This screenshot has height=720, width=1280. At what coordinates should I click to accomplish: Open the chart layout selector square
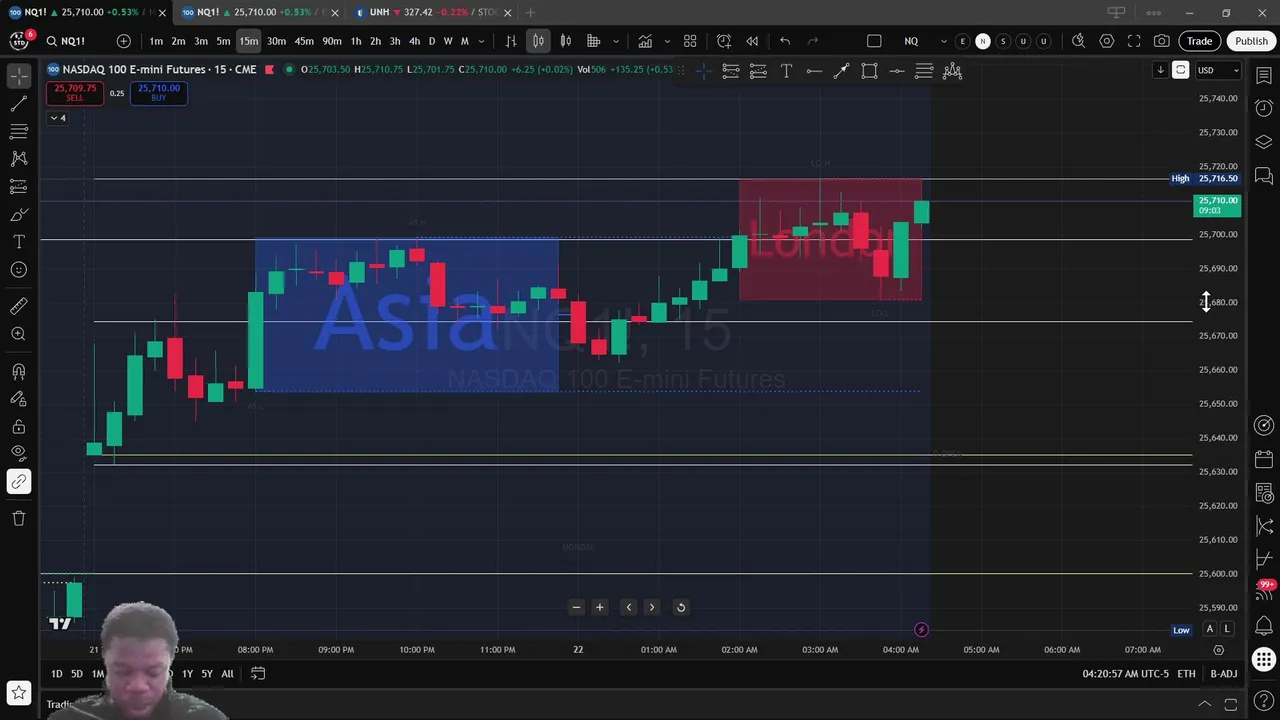(x=874, y=41)
